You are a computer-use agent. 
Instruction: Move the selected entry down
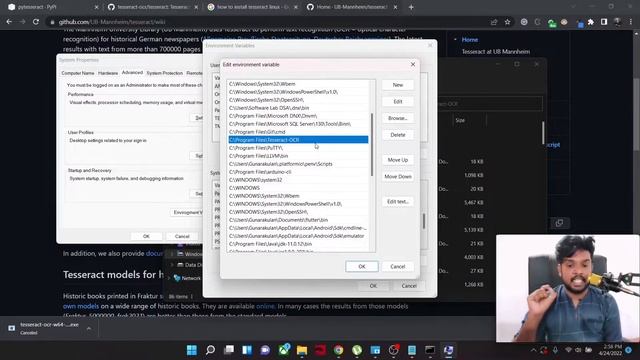398,177
